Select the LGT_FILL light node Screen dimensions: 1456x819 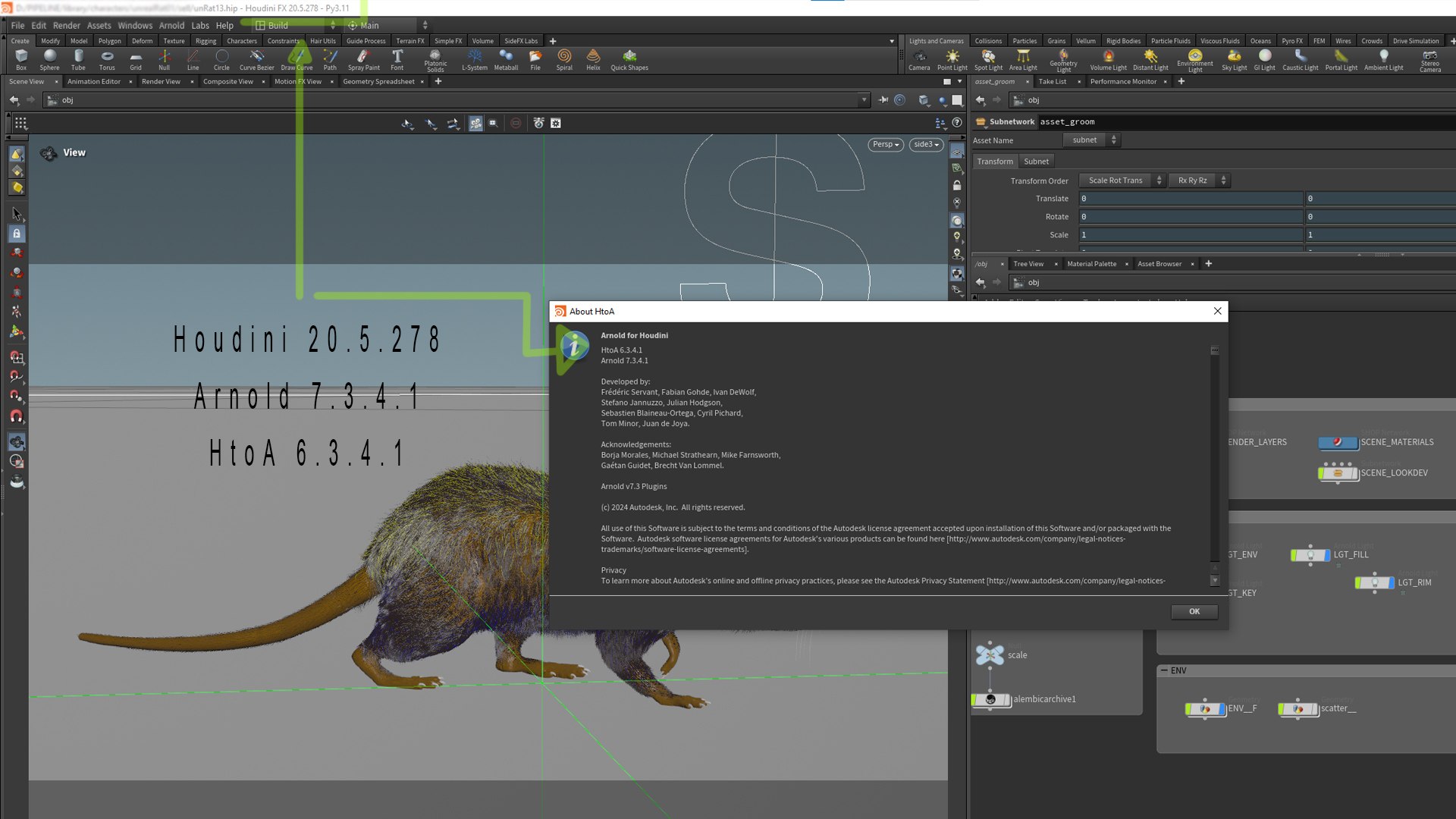tap(1310, 555)
